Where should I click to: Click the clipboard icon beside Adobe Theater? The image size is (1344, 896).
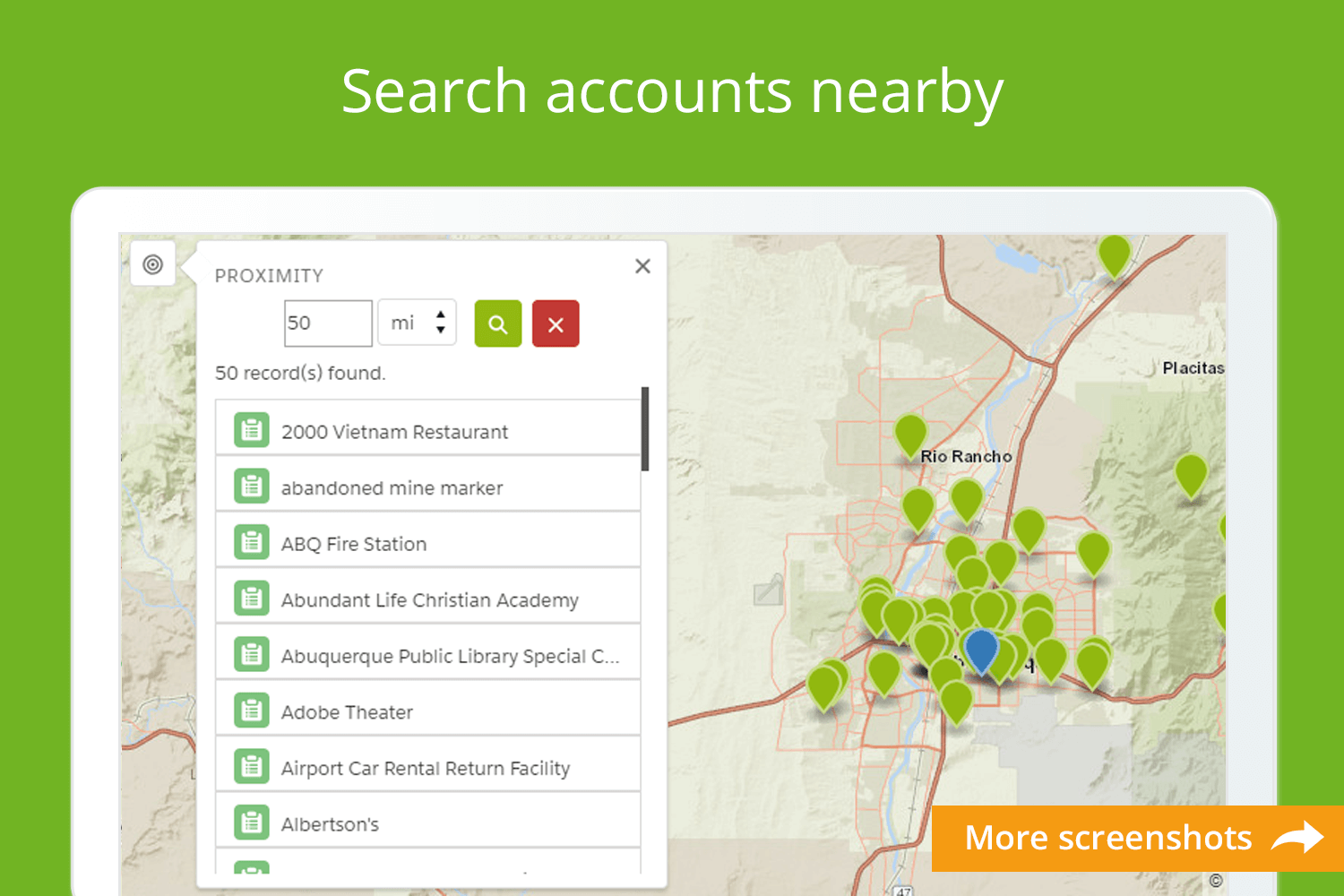[251, 710]
